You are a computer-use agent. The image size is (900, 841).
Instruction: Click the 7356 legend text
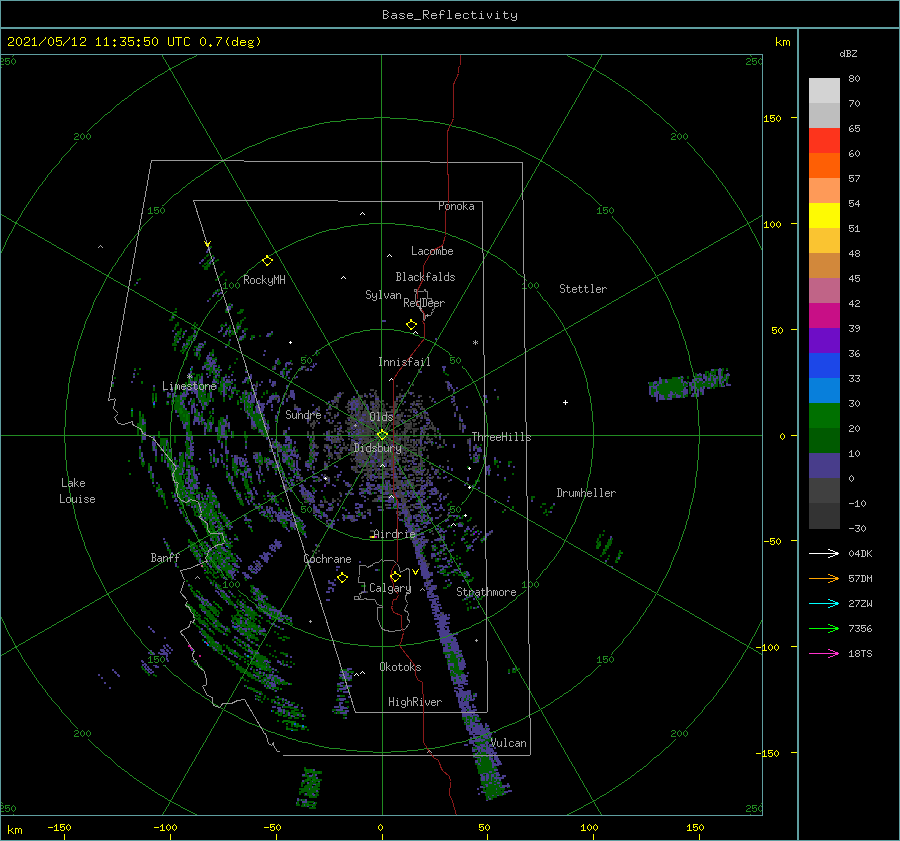(x=860, y=629)
